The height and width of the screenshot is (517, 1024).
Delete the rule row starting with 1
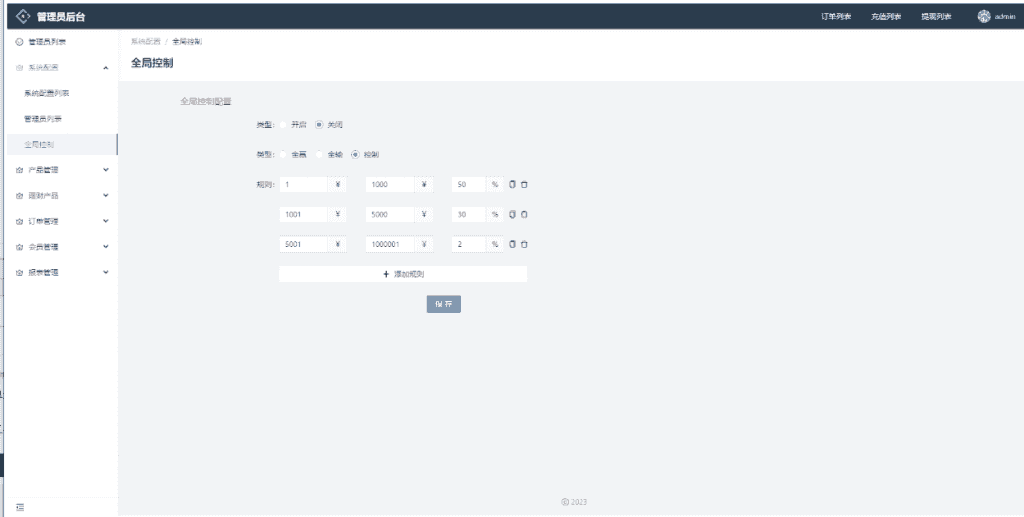[x=524, y=184]
